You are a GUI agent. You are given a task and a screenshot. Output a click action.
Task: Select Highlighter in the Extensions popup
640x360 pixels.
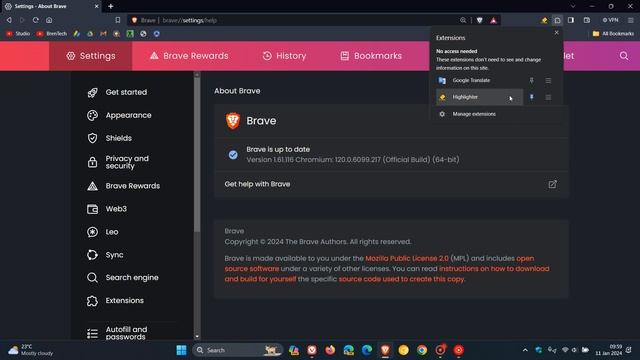(479, 97)
